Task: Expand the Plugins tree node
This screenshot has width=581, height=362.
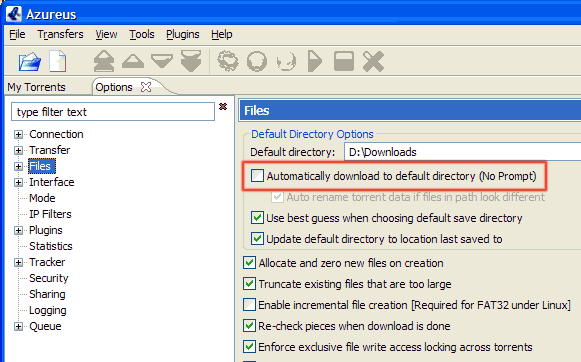Action: [18, 230]
